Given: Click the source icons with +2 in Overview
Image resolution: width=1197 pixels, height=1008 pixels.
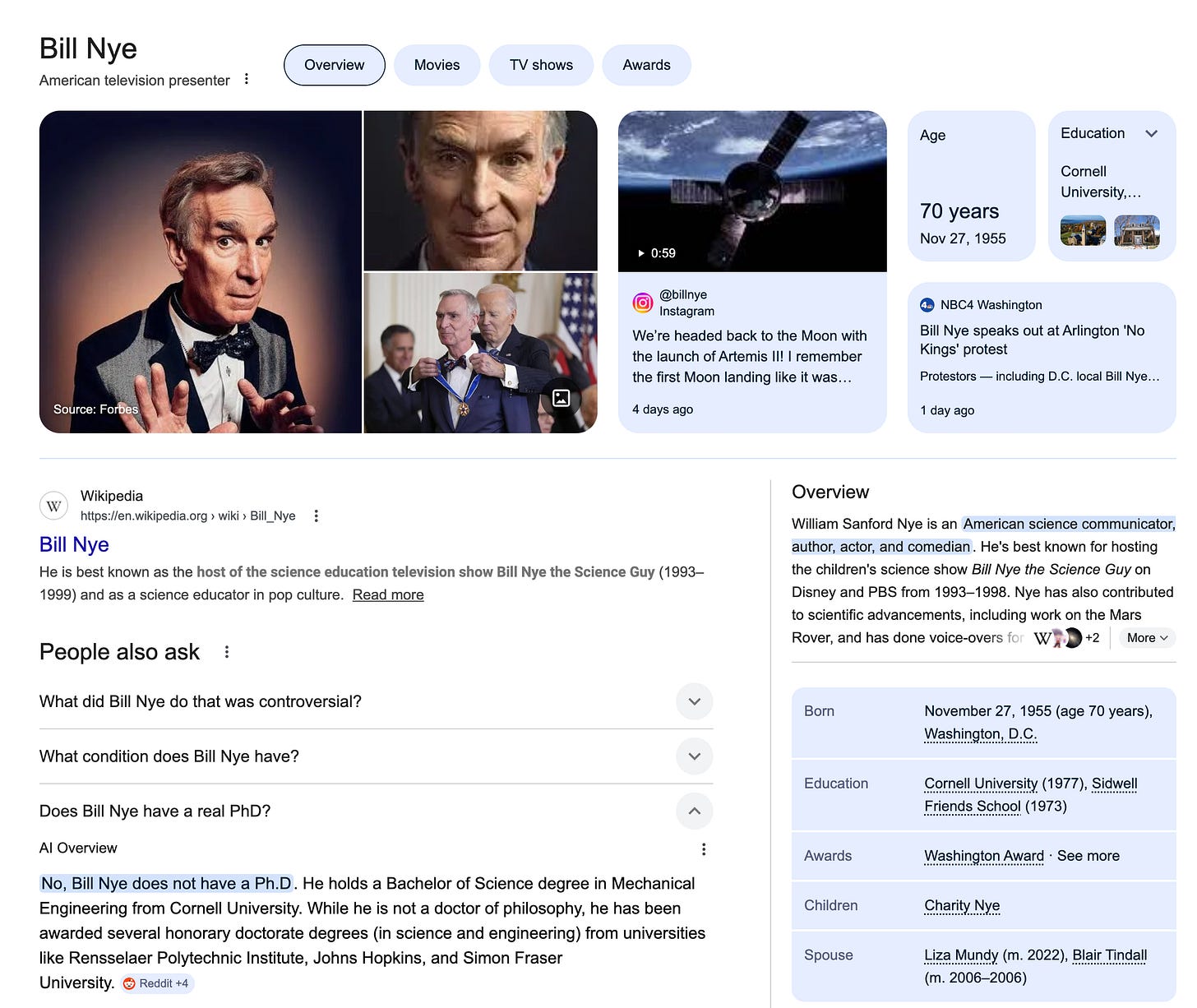Looking at the screenshot, I should (1065, 638).
